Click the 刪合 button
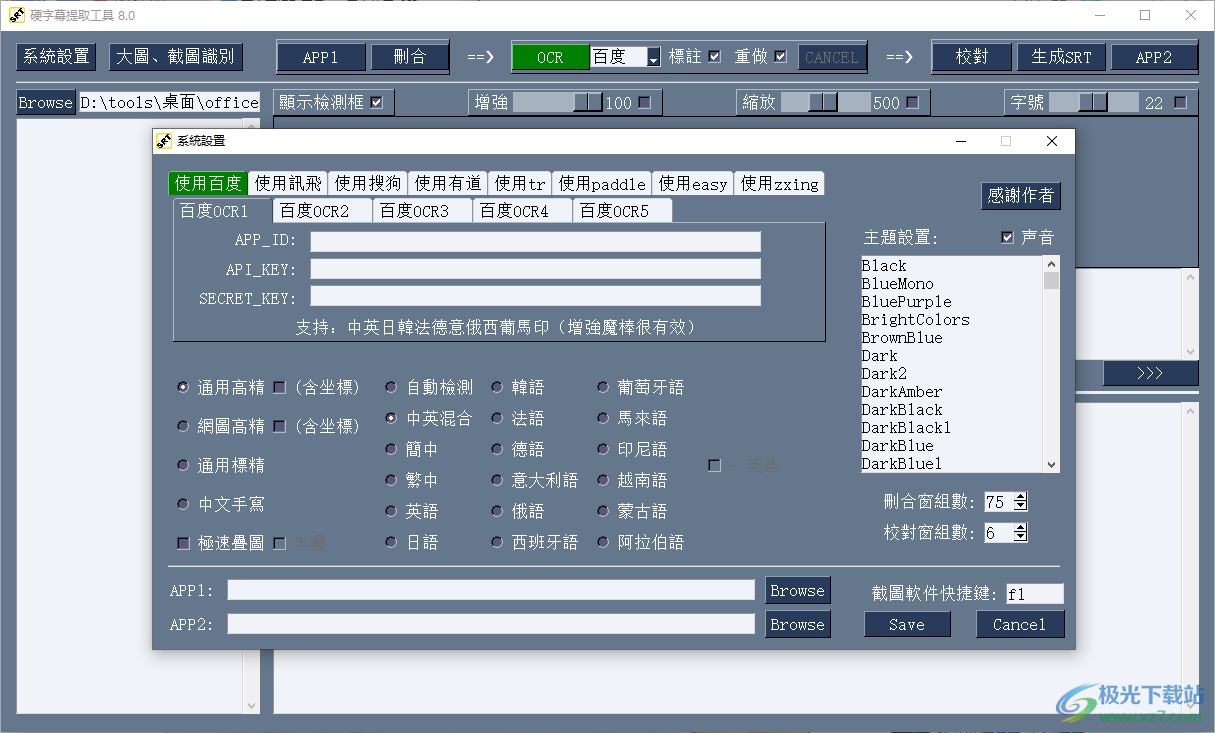Screen dimensions: 1215x733 click(x=409, y=58)
